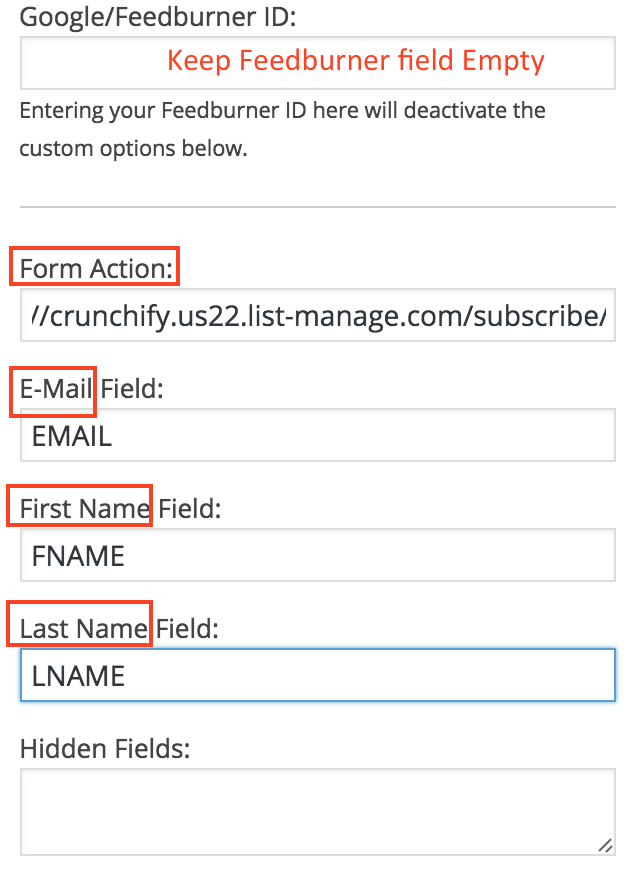Click the Hidden Fields textarea resize handle
The width and height of the screenshot is (636, 872).
click(605, 845)
